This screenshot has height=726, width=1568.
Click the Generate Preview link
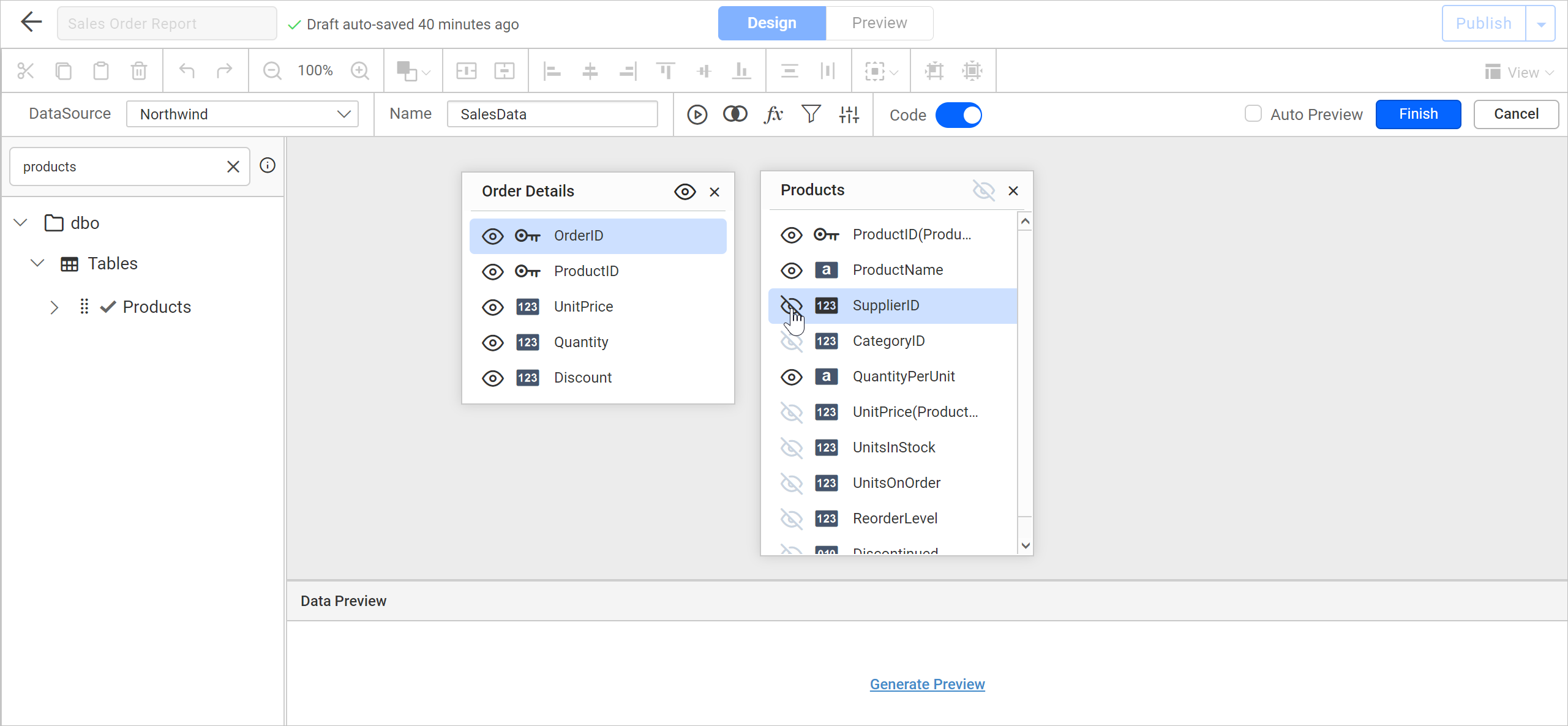coord(927,684)
